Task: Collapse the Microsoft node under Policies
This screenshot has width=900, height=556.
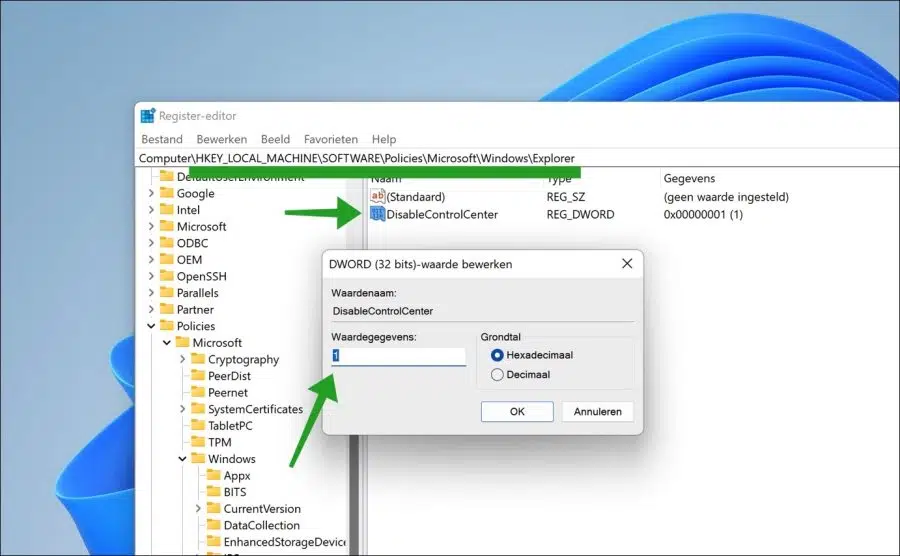Action: pyautogui.click(x=167, y=343)
